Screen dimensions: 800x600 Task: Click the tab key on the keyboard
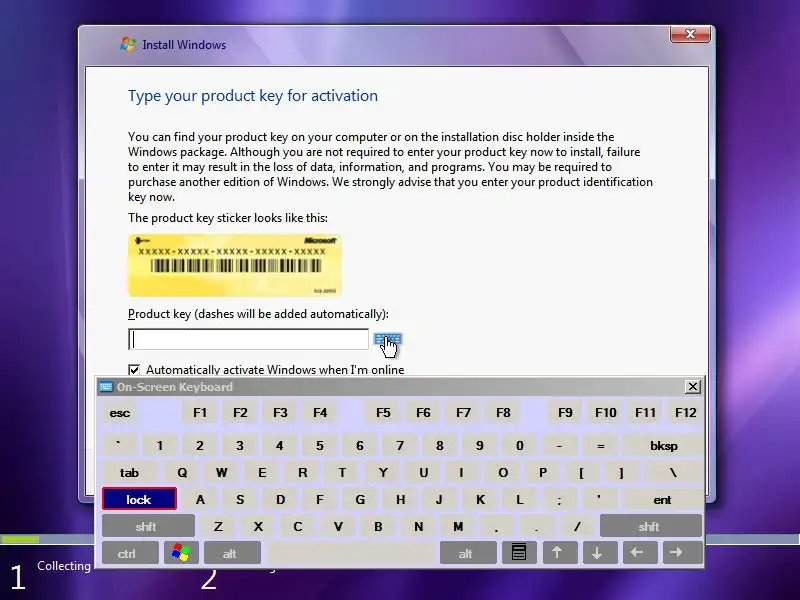tap(129, 472)
